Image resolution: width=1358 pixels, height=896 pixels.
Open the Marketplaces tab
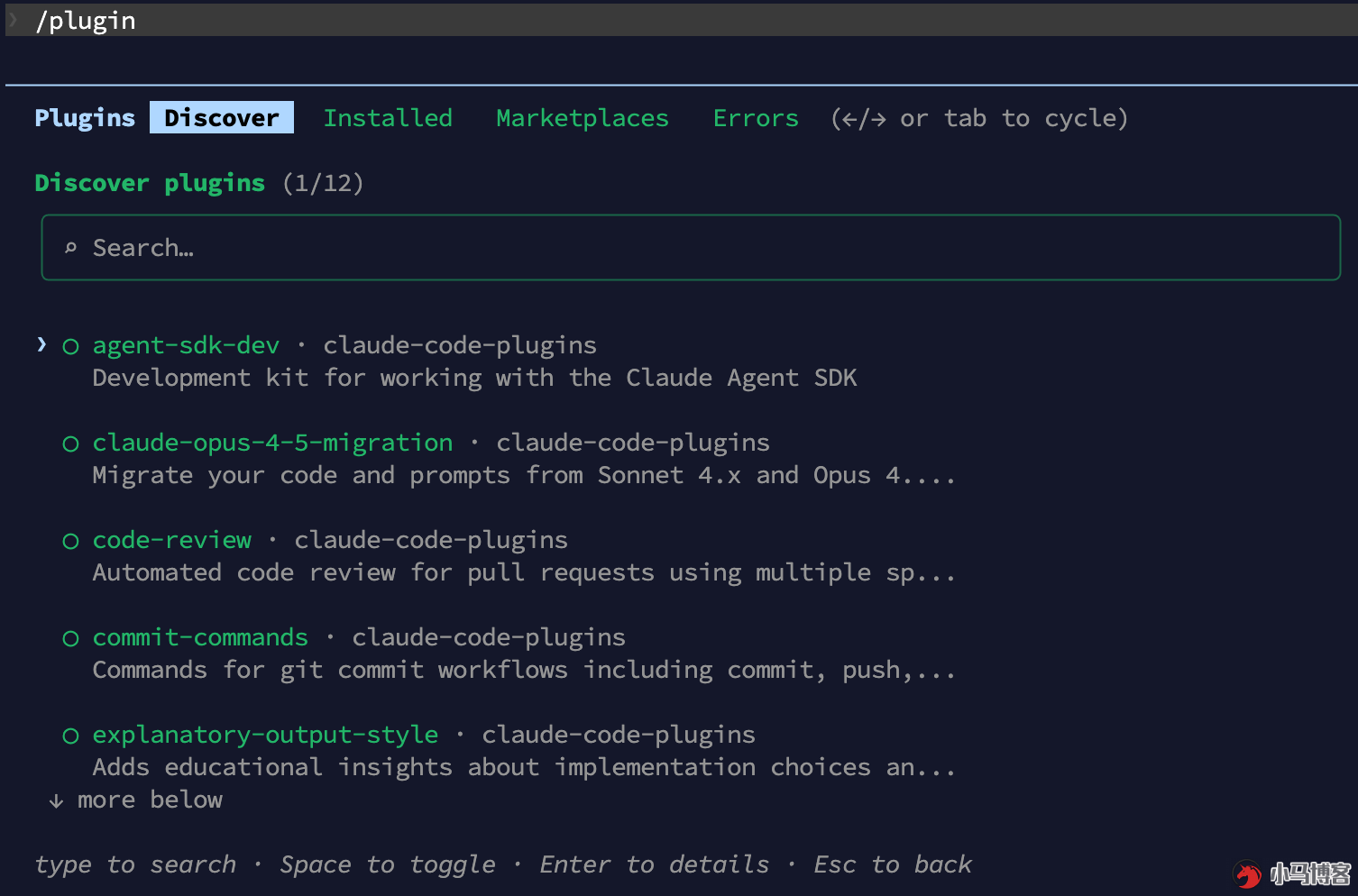click(583, 117)
